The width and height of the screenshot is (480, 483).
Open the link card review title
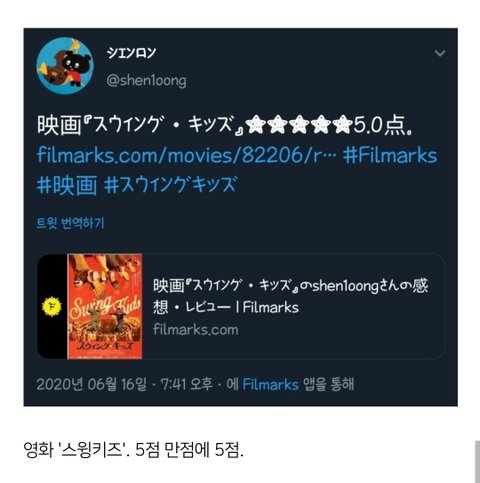[290, 296]
